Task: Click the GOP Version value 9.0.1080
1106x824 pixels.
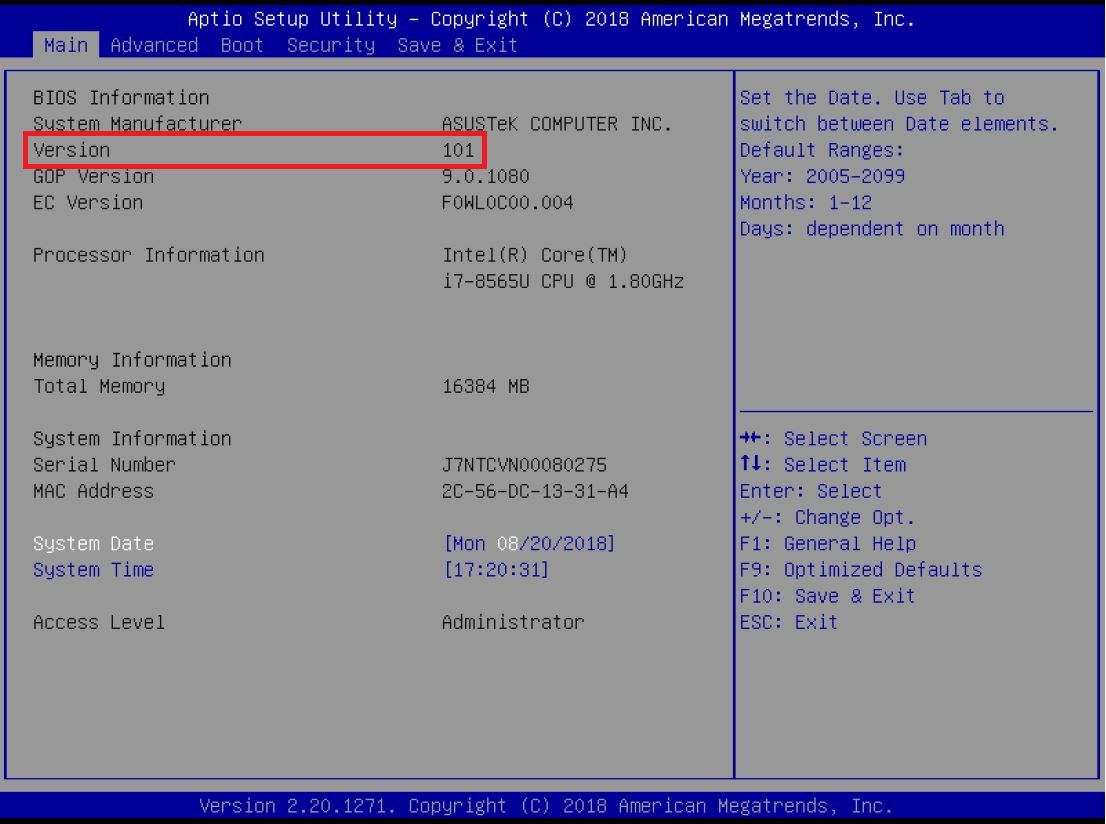Action: coord(486,177)
